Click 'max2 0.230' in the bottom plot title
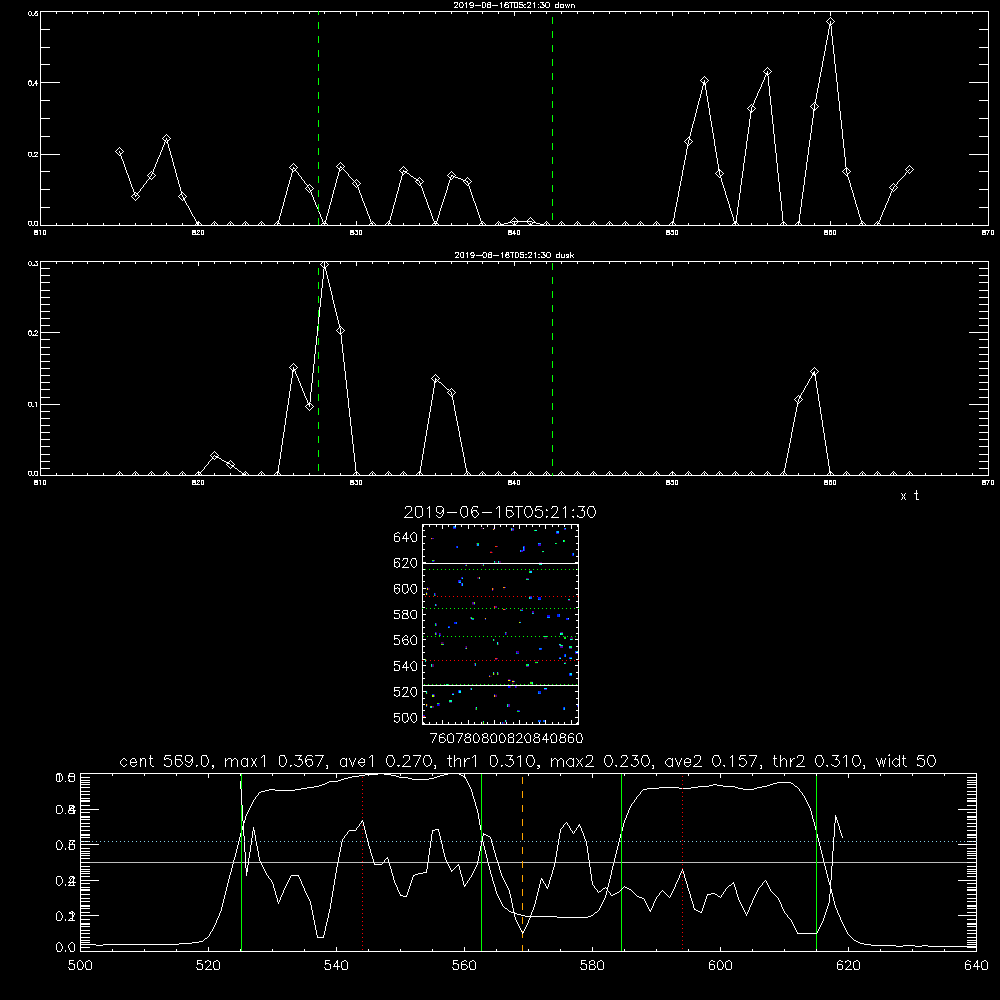 click(x=602, y=761)
